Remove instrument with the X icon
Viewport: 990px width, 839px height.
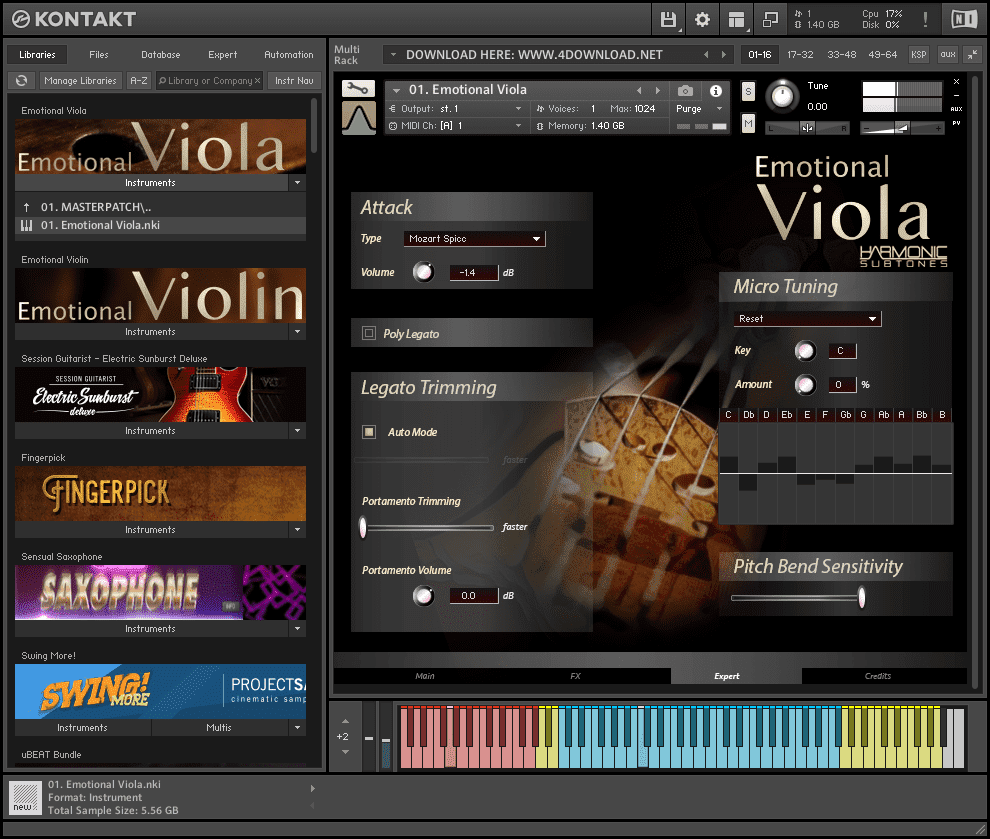pos(957,81)
